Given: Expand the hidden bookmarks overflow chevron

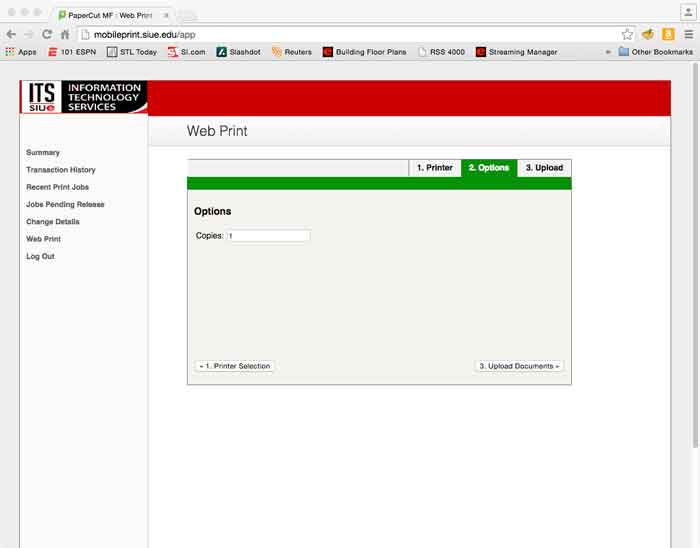Looking at the screenshot, I should (x=607, y=52).
